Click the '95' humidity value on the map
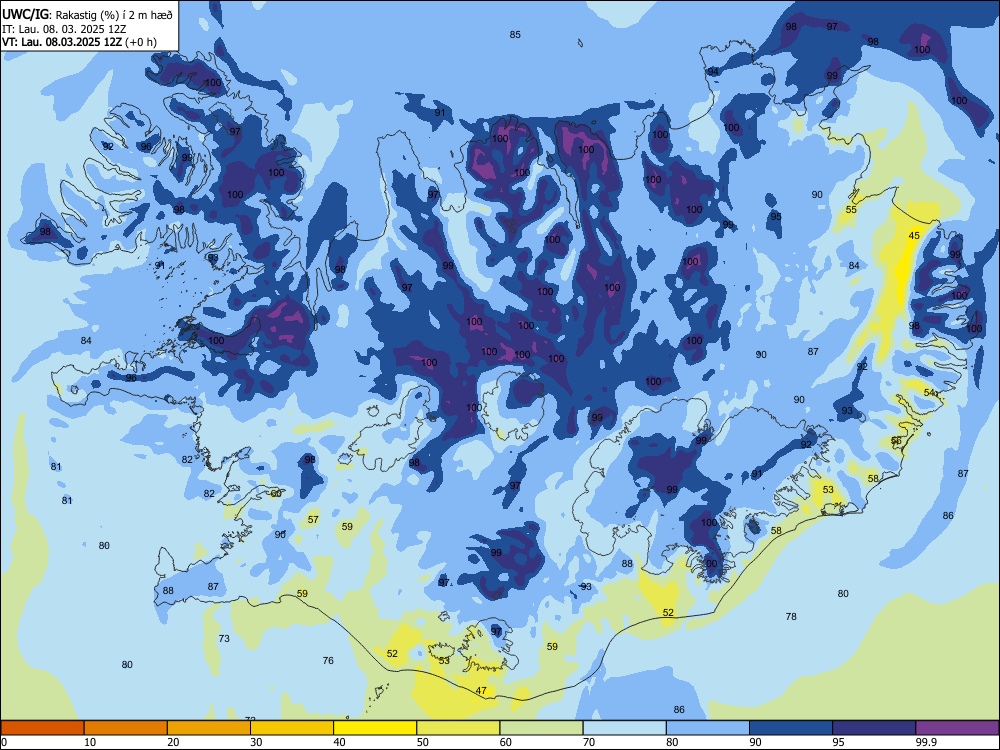This screenshot has height=750, width=1000. (776, 216)
